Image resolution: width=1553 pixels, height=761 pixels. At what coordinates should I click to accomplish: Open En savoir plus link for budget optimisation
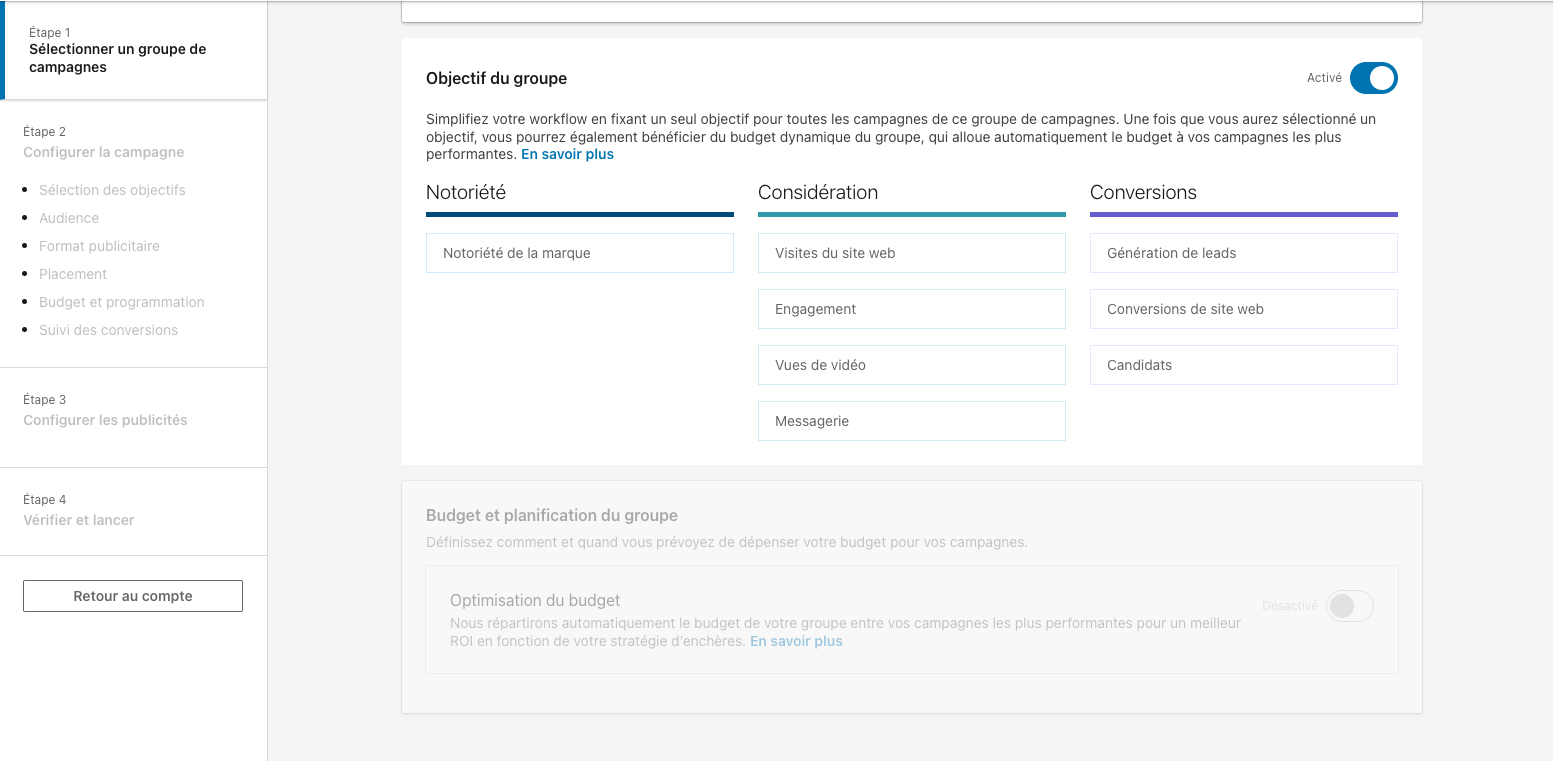point(796,642)
